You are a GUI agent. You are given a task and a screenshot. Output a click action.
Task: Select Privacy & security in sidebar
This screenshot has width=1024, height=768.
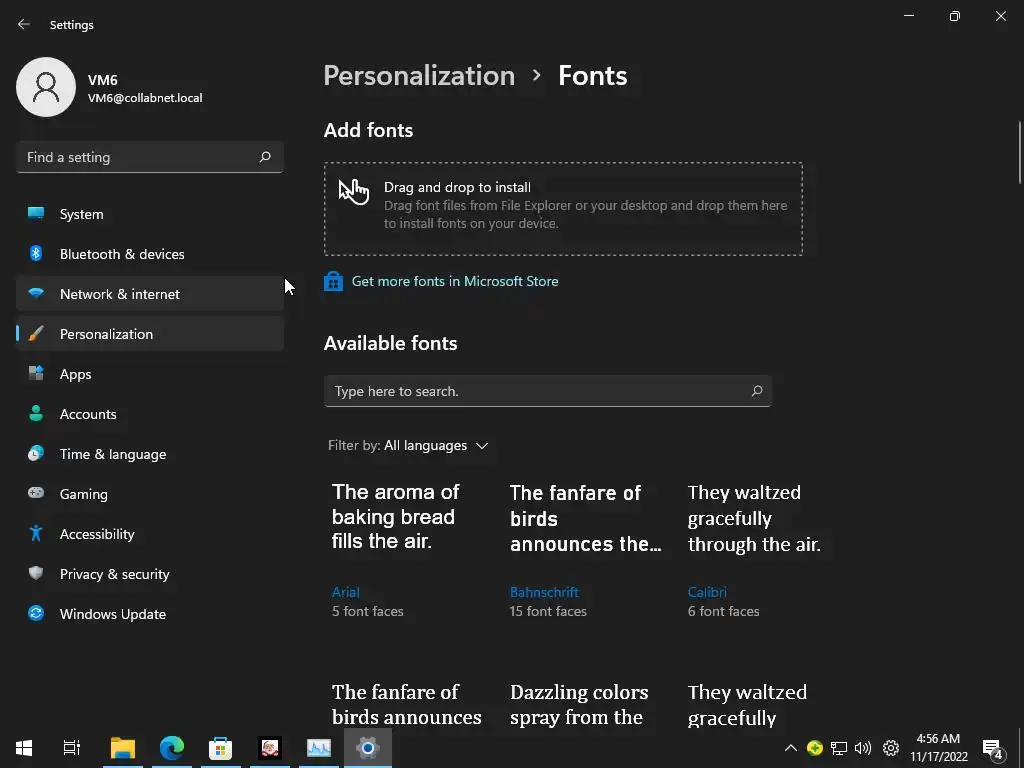click(114, 574)
